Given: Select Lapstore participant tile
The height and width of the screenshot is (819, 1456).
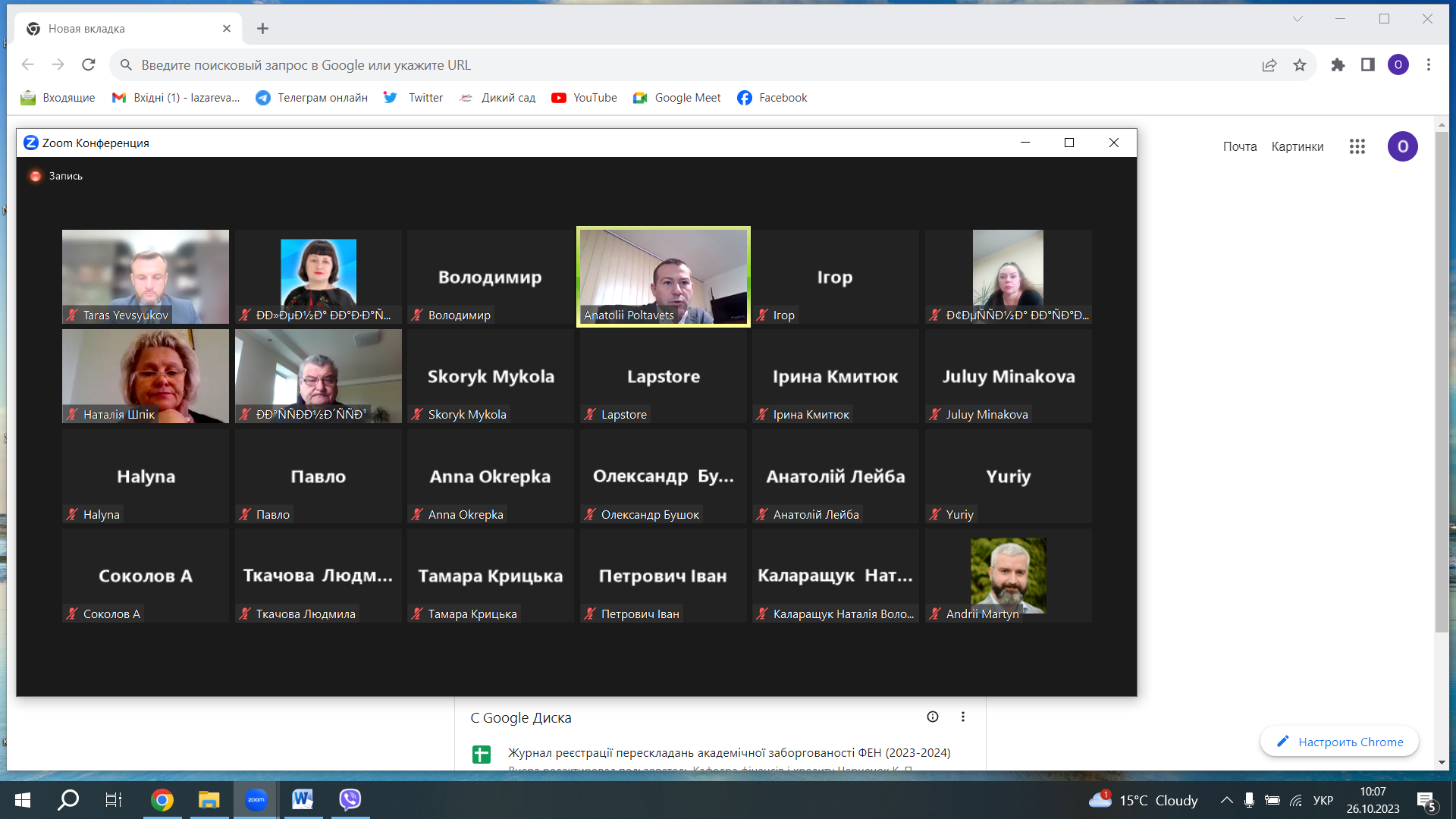Looking at the screenshot, I should click(x=664, y=376).
